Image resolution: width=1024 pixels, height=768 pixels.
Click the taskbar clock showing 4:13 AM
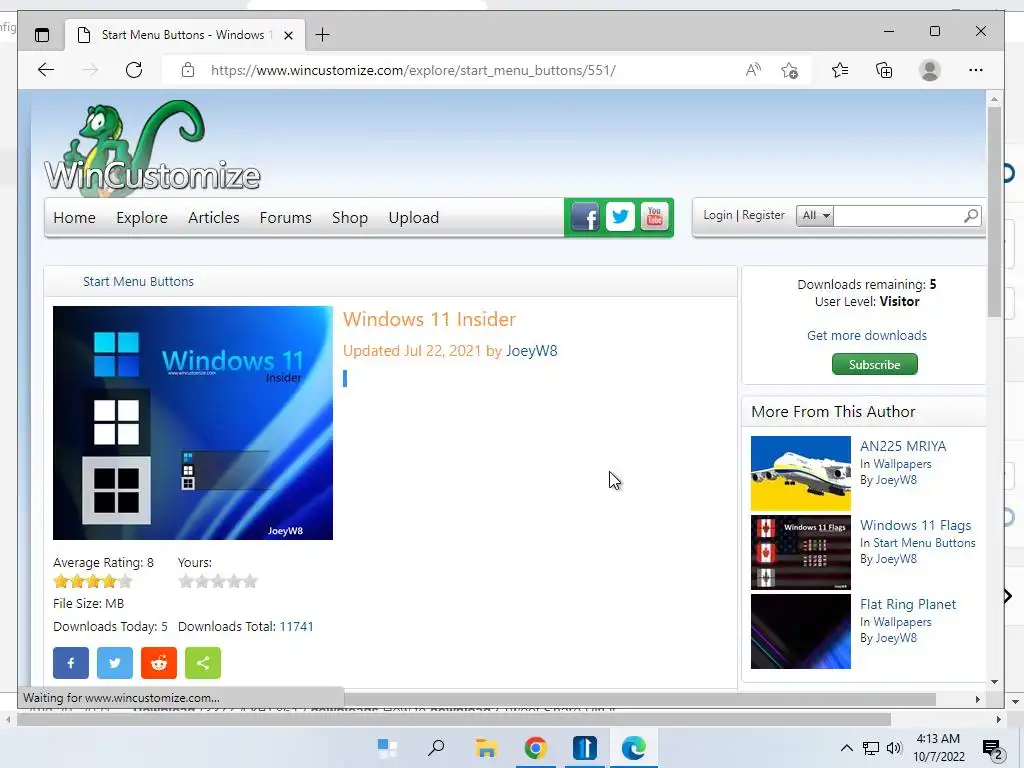pos(938,748)
